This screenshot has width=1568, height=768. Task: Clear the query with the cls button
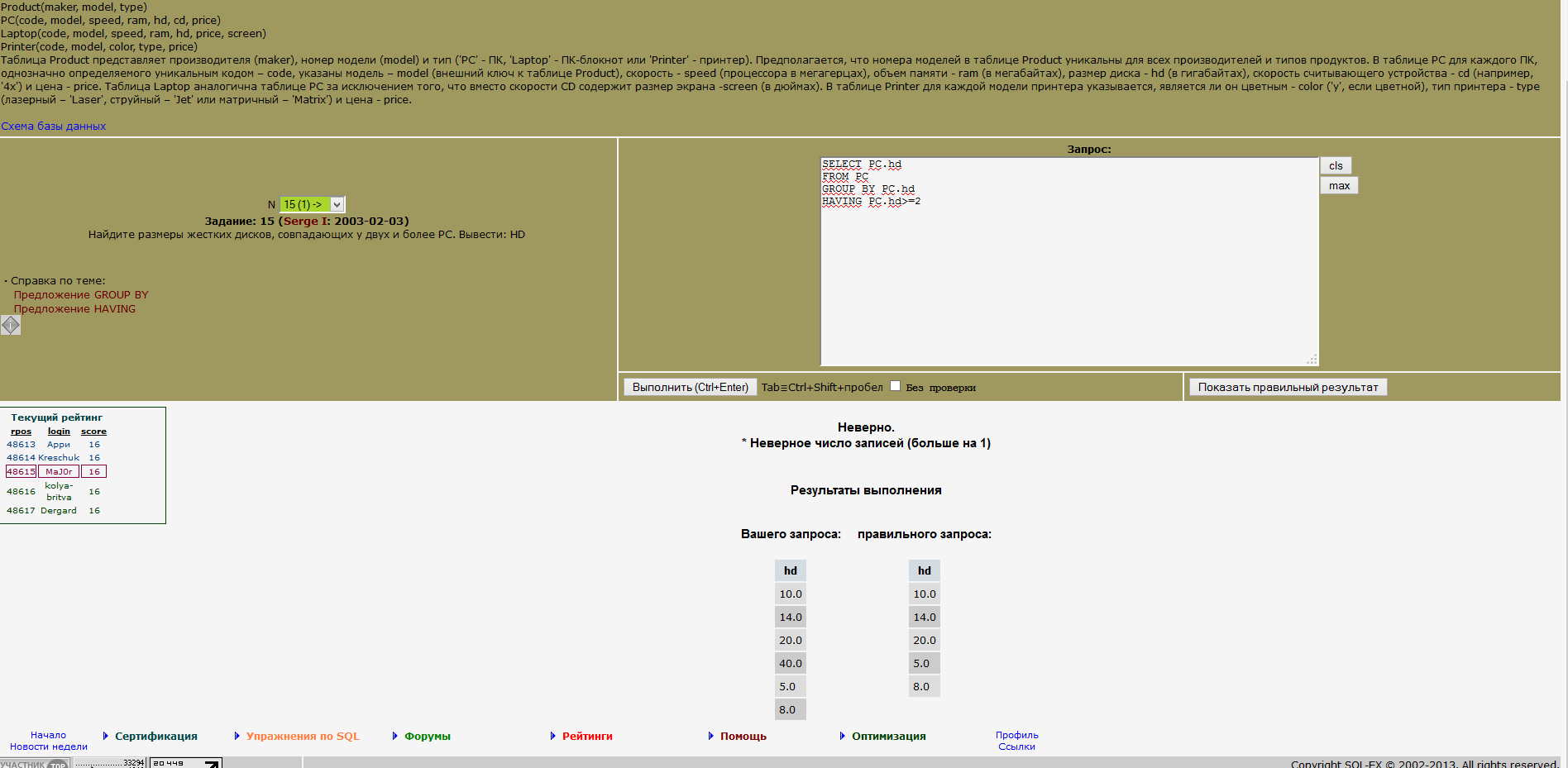[1336, 165]
